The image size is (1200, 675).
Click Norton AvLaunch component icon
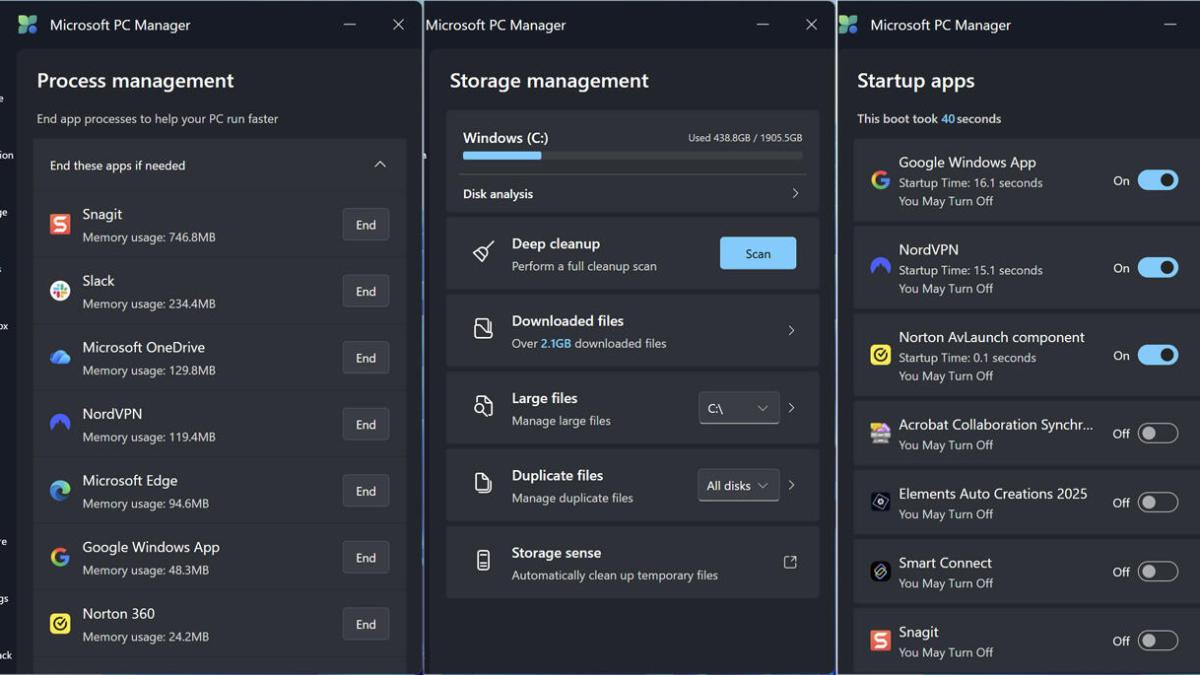point(880,354)
